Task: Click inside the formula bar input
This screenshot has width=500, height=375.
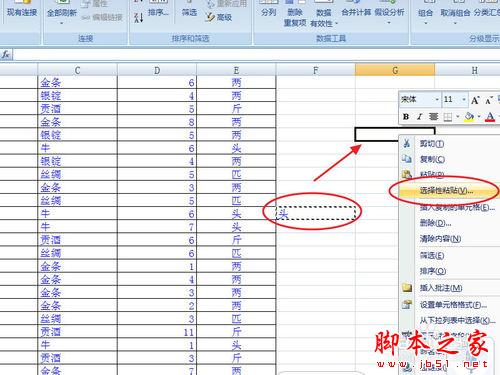Action: [257, 54]
